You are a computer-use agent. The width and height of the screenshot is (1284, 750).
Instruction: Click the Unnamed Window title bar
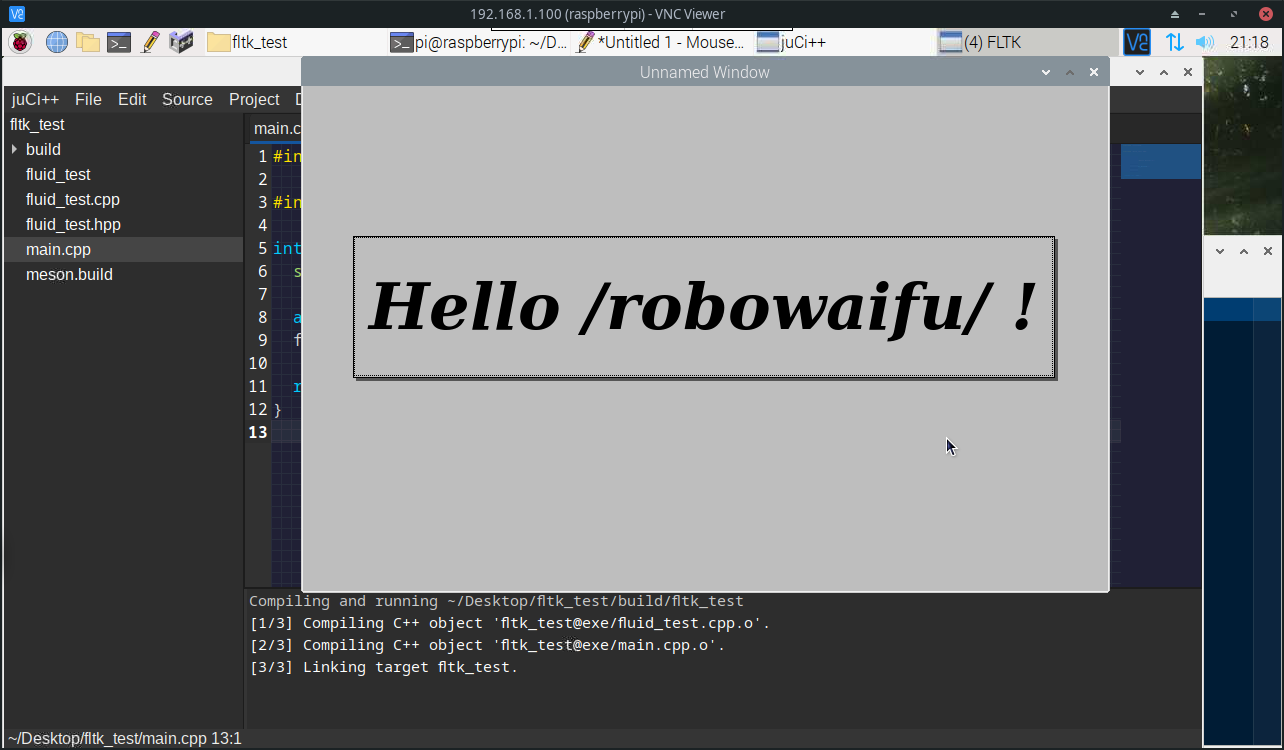click(704, 72)
